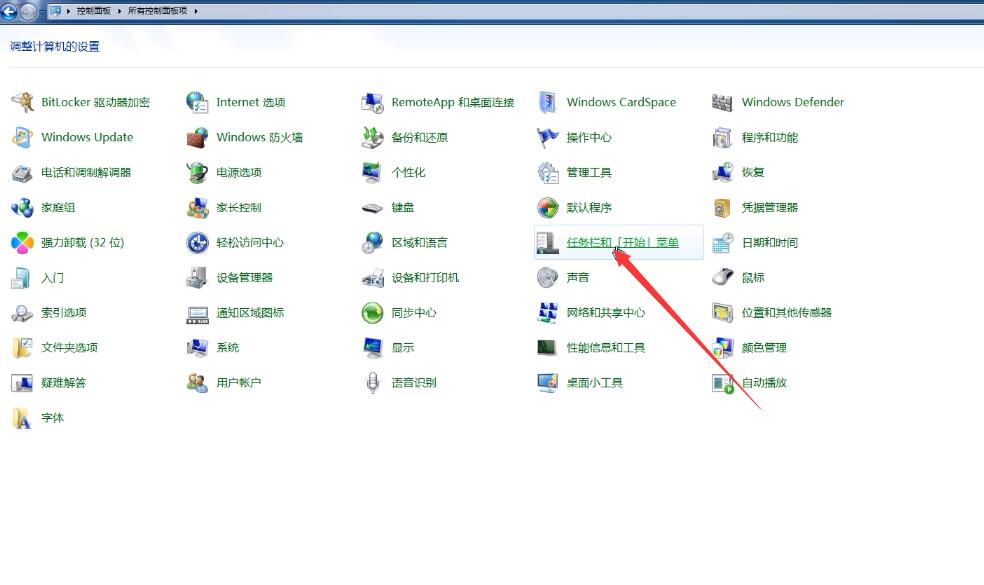Expand arrow after 所有控制面板项 breadcrumb
This screenshot has width=984, height=585.
coord(196,11)
